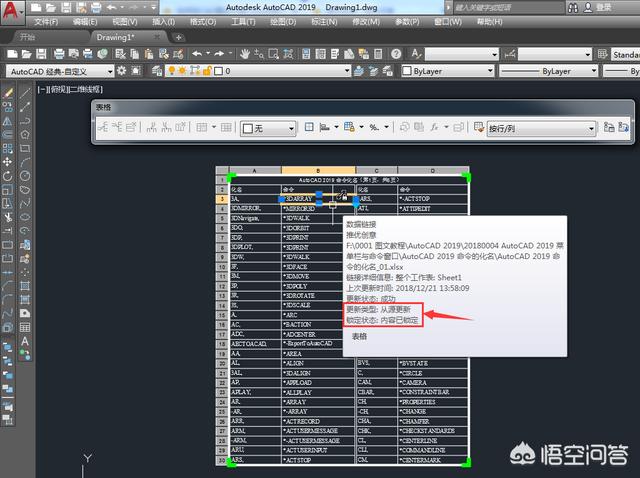Open the 按行/列 cell style dropdown
The width and height of the screenshot is (640, 478).
tap(541, 129)
